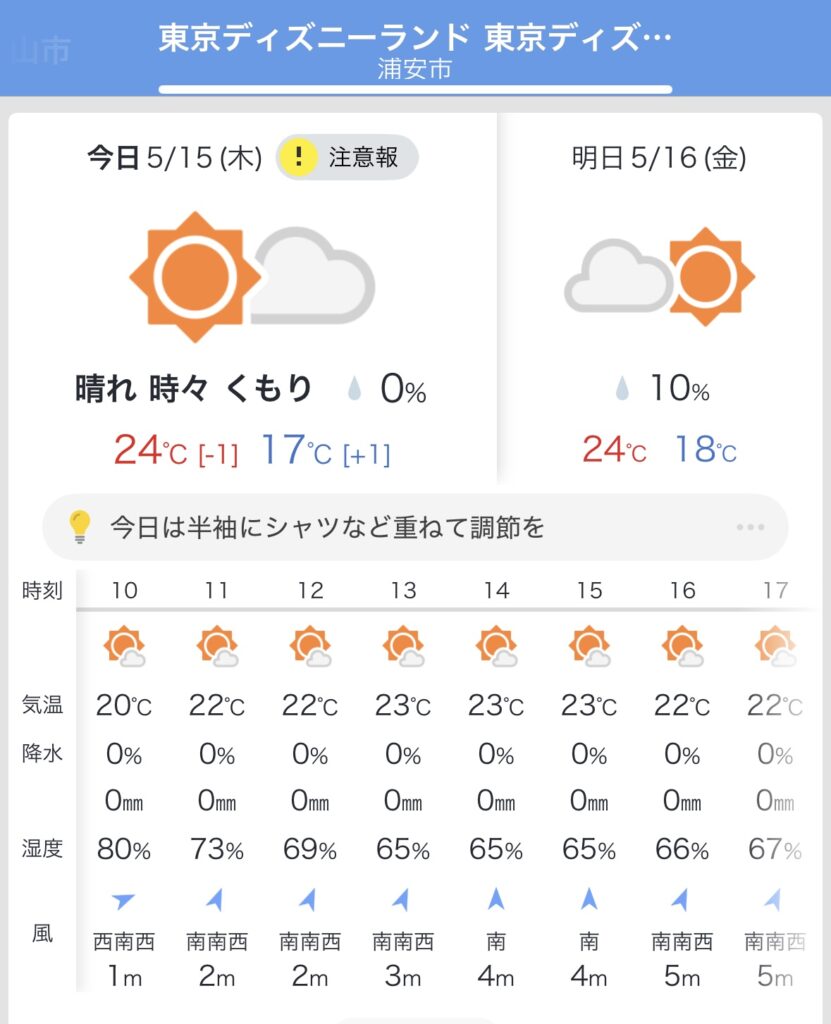Image resolution: width=831 pixels, height=1024 pixels.
Task: Tap the wind arrow for 14 o'clock
Action: [496, 900]
